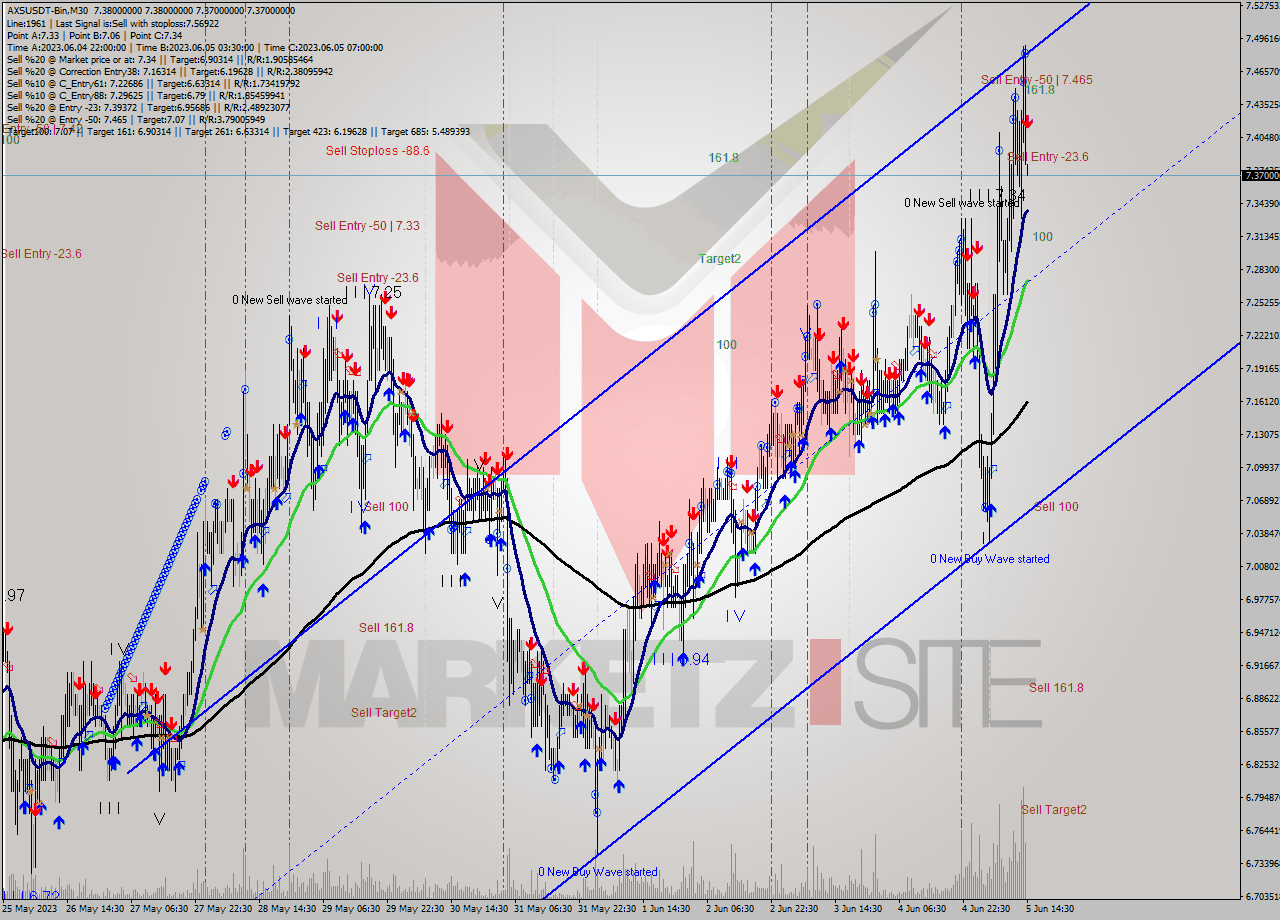This screenshot has height=920, width=1280.
Task: Click the '7.34' wave price label
Action: click(1011, 194)
